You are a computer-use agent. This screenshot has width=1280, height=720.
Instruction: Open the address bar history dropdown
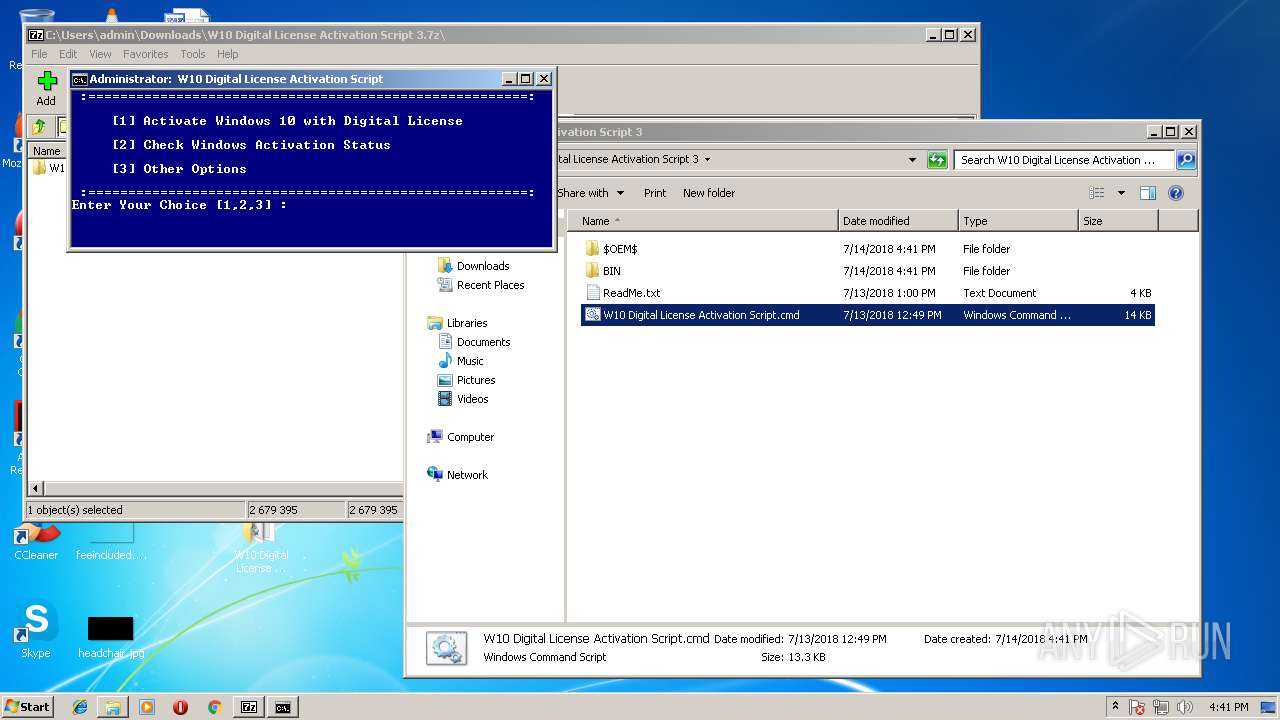(912, 160)
